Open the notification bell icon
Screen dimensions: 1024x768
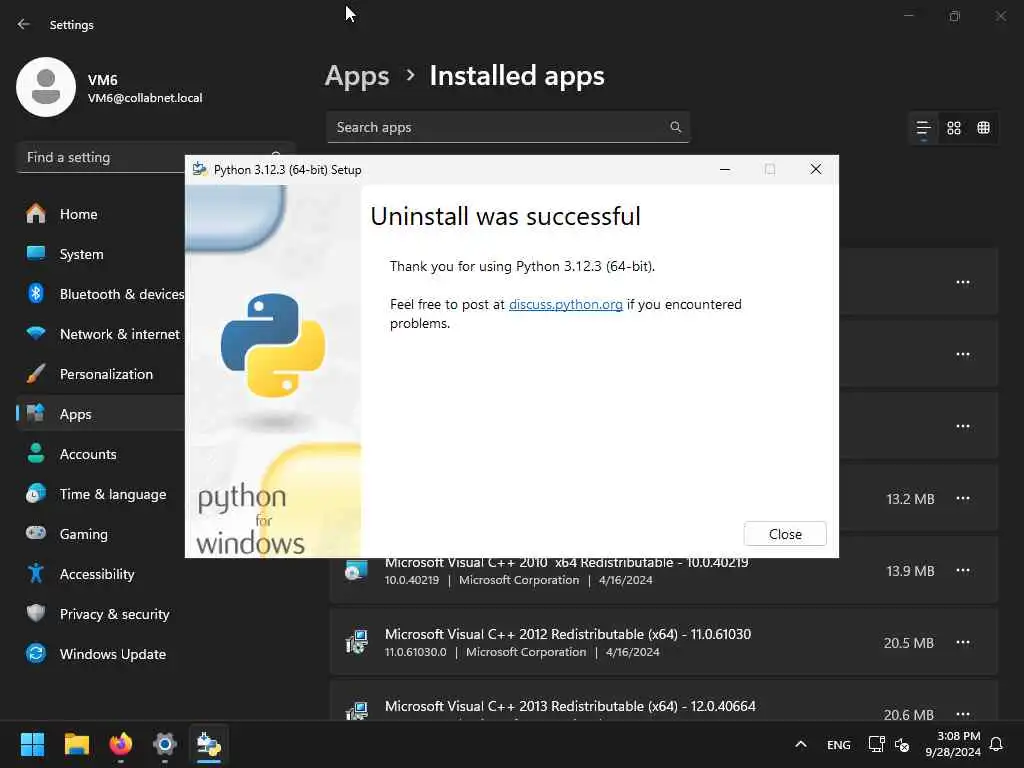point(996,744)
